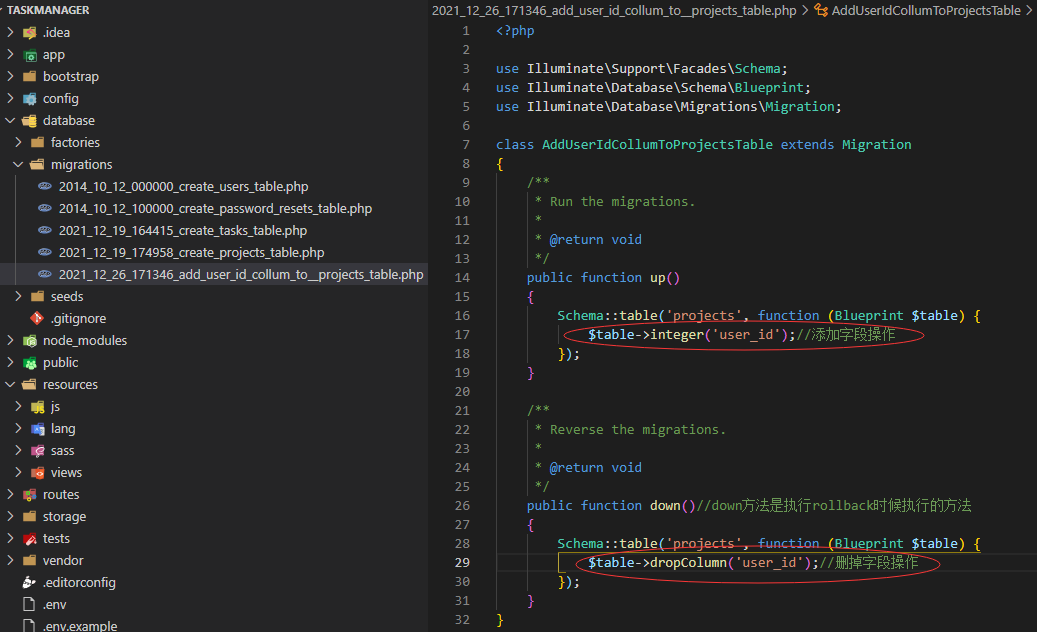Click the migrations folder icon
Screen dimensions: 1037x632
click(x=38, y=164)
